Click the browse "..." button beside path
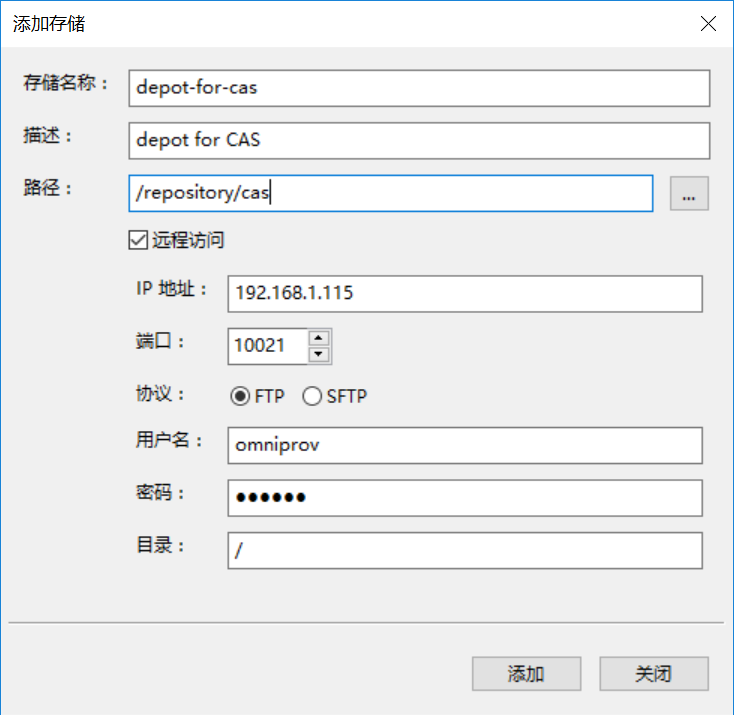734x715 pixels. (x=689, y=195)
